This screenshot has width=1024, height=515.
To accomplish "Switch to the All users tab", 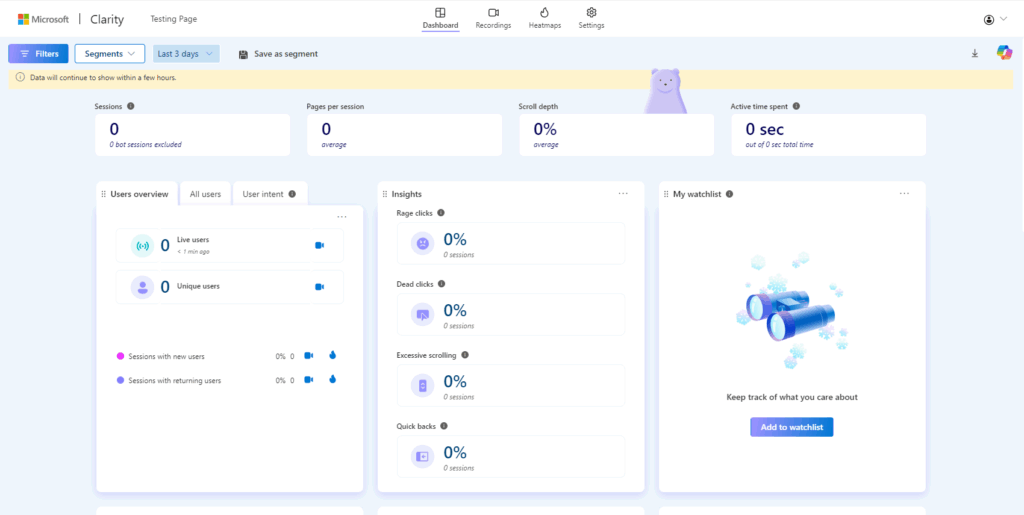I will 205,194.
